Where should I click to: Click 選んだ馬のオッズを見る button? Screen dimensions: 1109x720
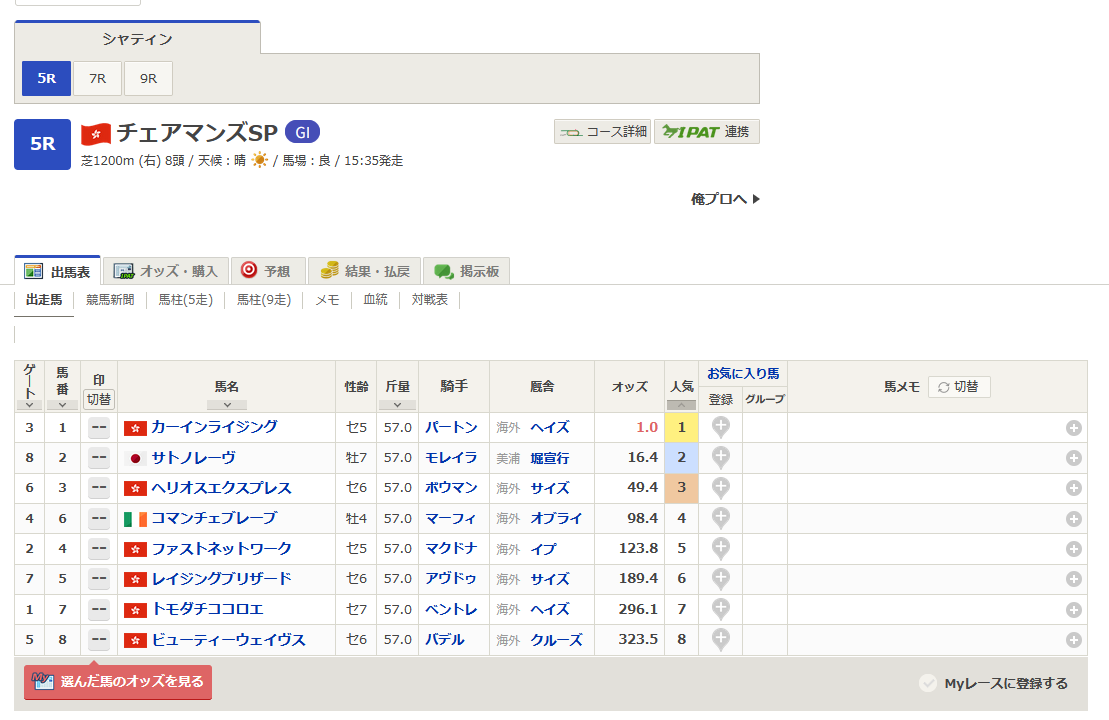tap(118, 682)
